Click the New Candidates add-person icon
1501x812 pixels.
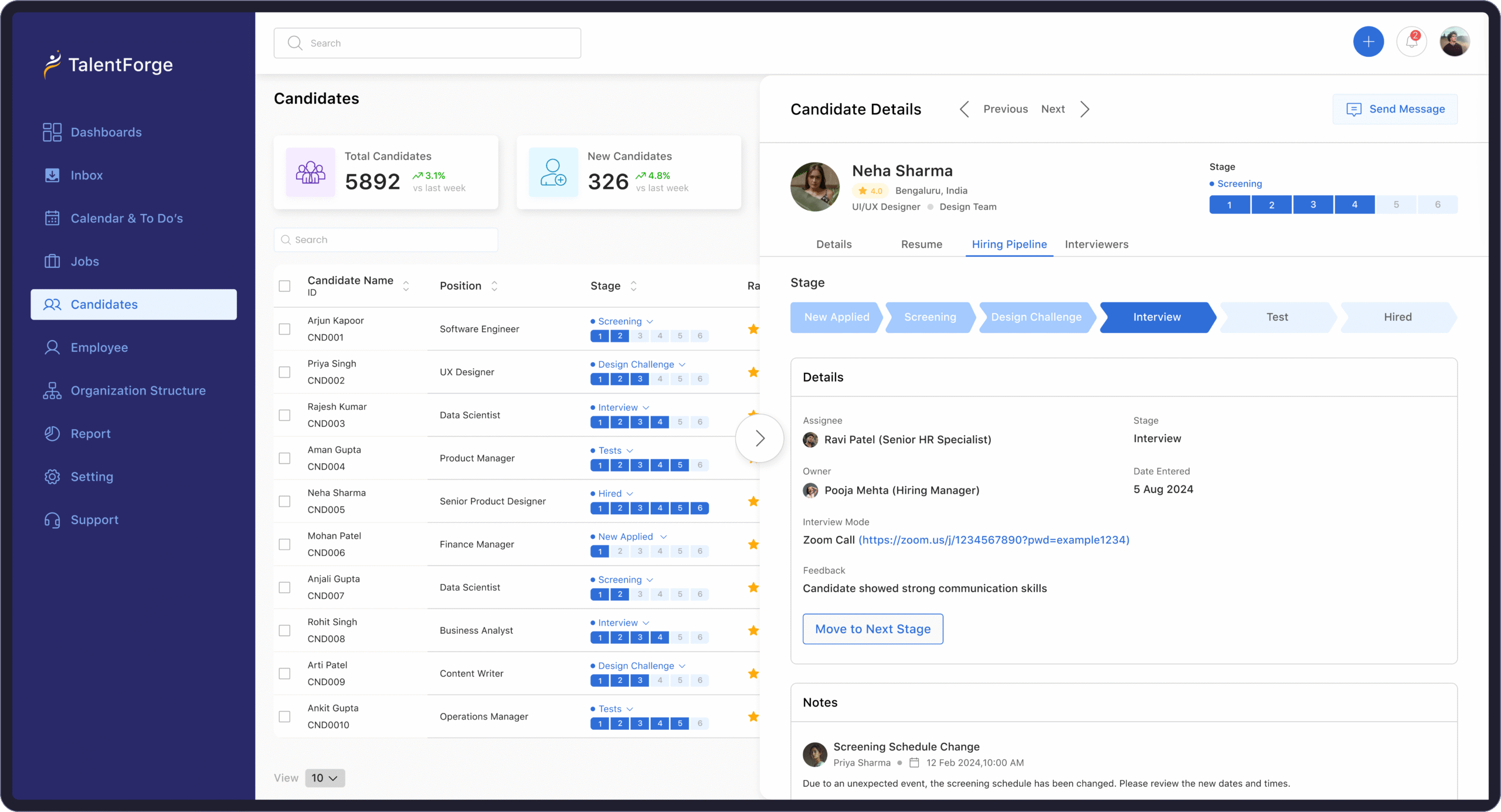coord(553,172)
